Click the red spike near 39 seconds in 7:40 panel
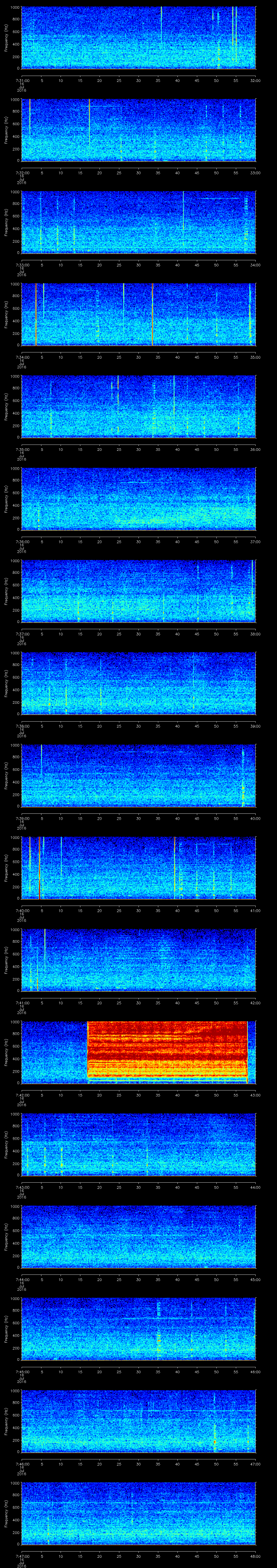277x1568 pixels. point(174,868)
